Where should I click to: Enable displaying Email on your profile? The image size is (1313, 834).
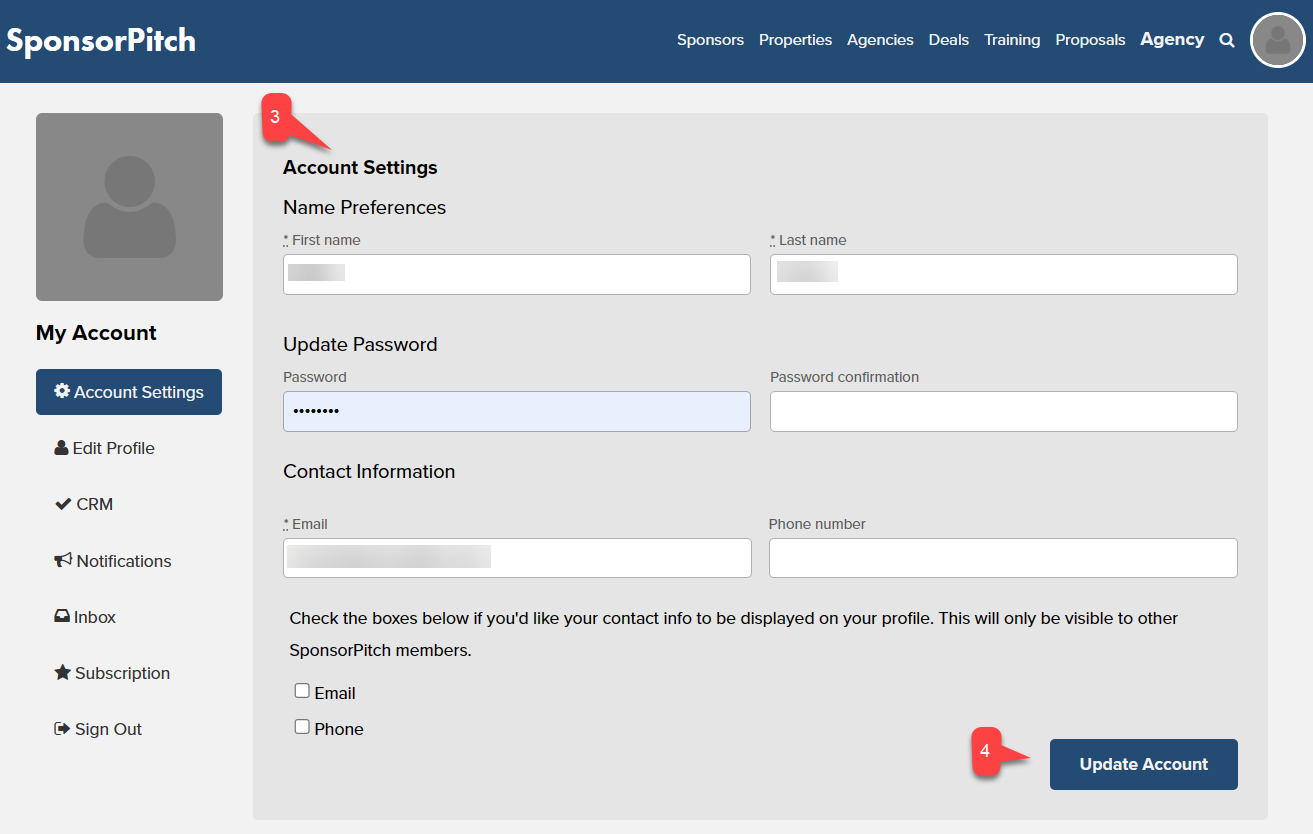[302, 690]
